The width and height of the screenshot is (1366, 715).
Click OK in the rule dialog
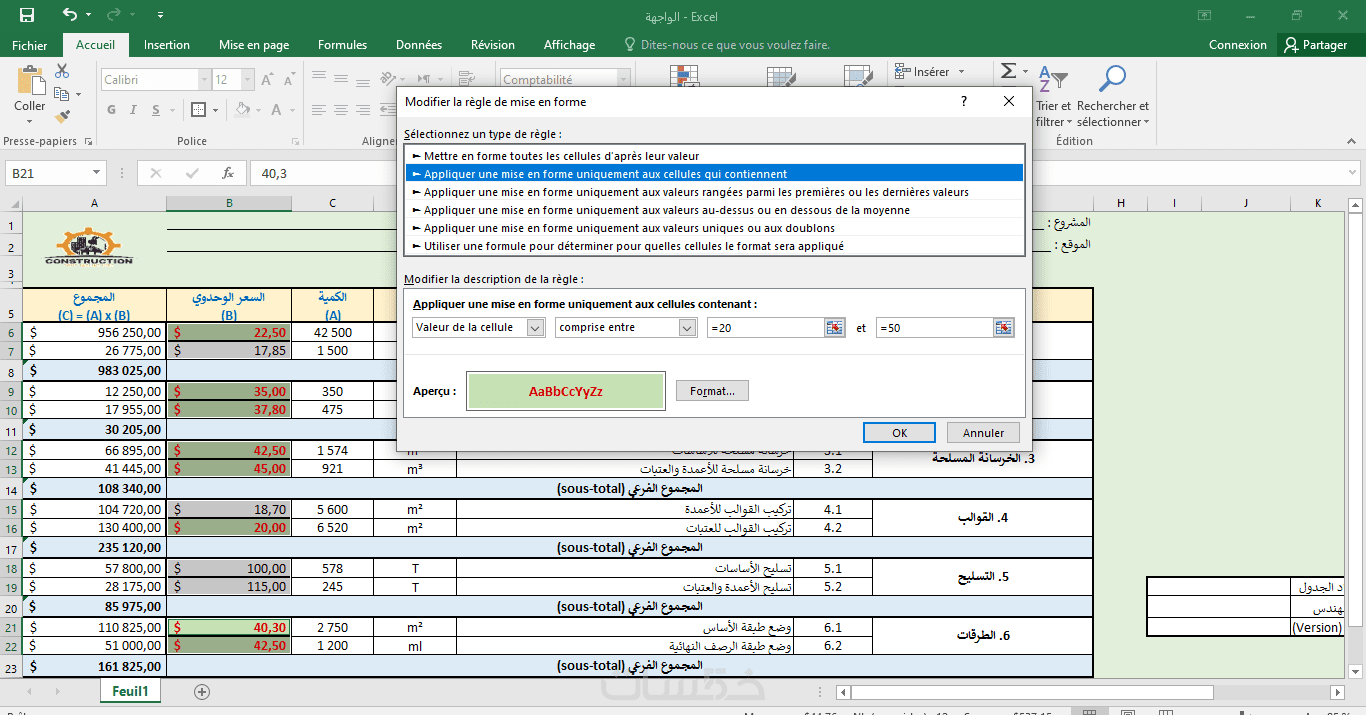click(x=899, y=433)
